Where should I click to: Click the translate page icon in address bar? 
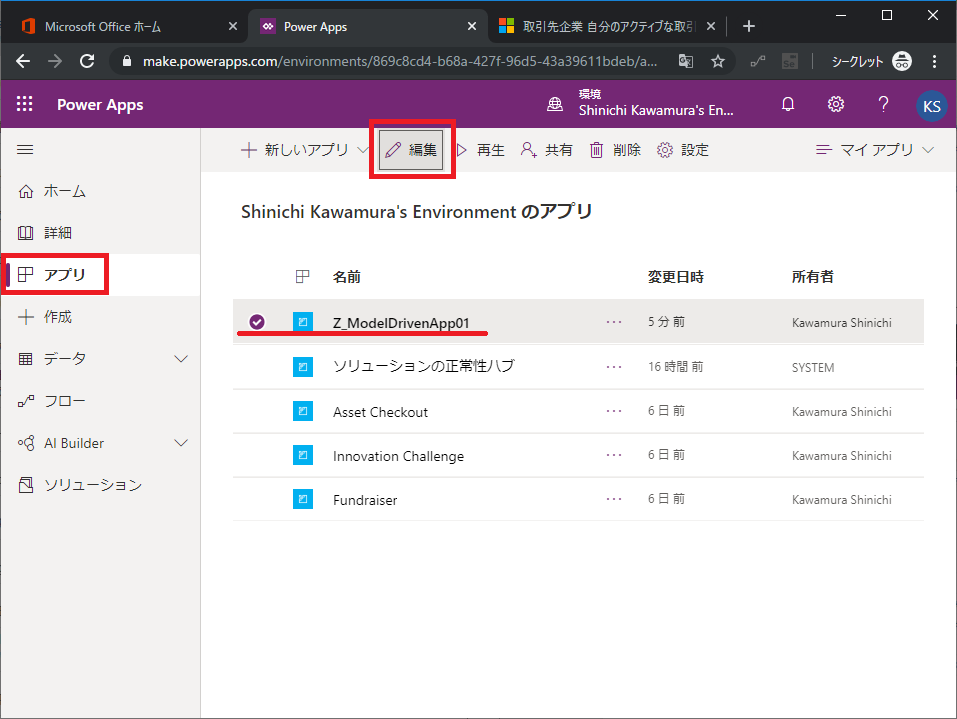(x=686, y=61)
